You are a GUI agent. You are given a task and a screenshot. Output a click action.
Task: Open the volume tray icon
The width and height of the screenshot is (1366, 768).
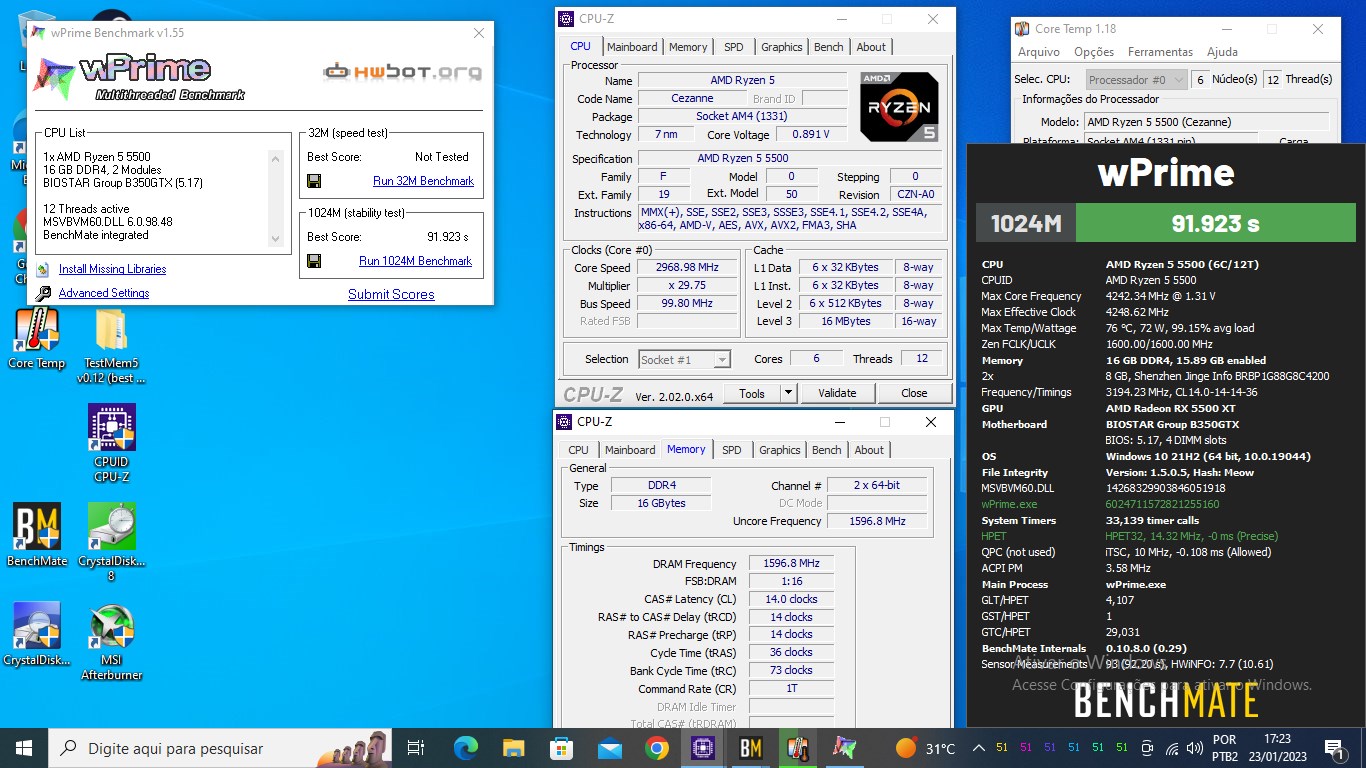click(x=1195, y=748)
